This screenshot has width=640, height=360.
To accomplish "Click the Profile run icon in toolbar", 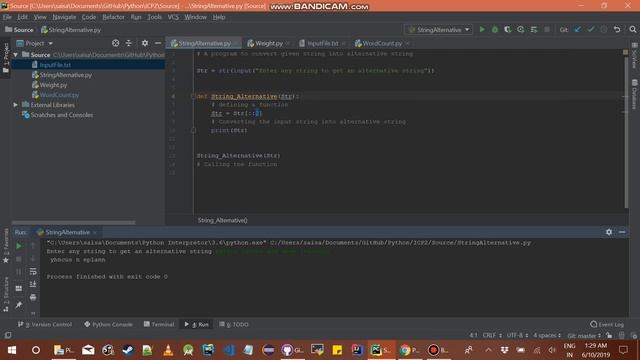I will (x=520, y=29).
